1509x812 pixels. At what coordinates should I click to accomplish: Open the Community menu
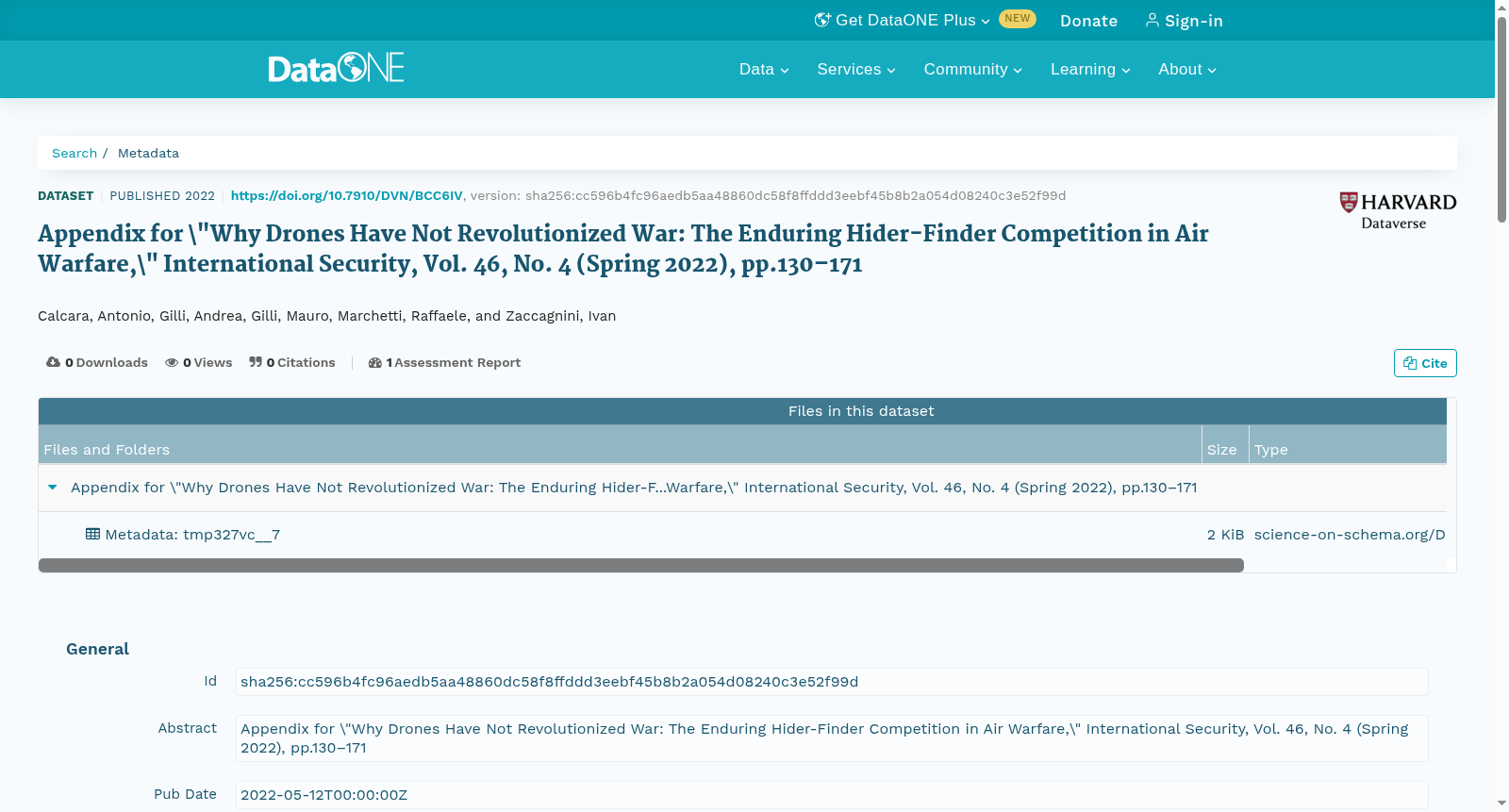[x=973, y=69]
